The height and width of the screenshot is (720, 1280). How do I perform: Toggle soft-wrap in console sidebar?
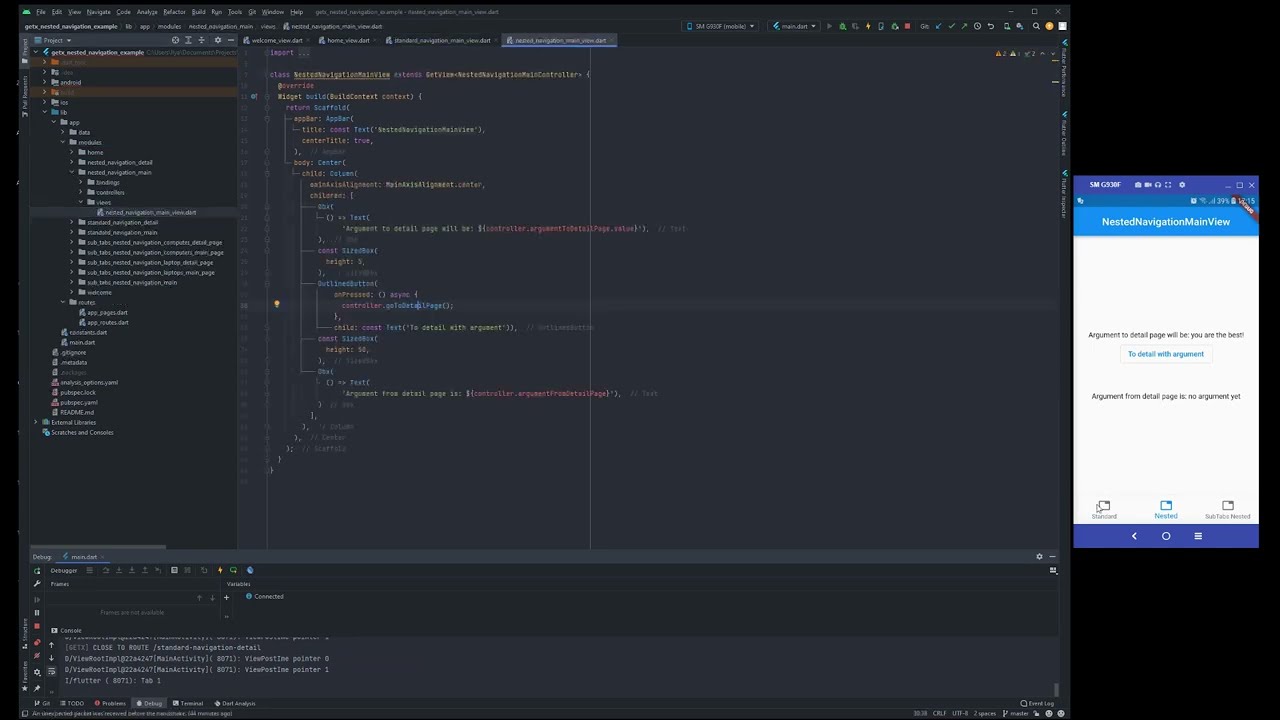click(x=51, y=673)
